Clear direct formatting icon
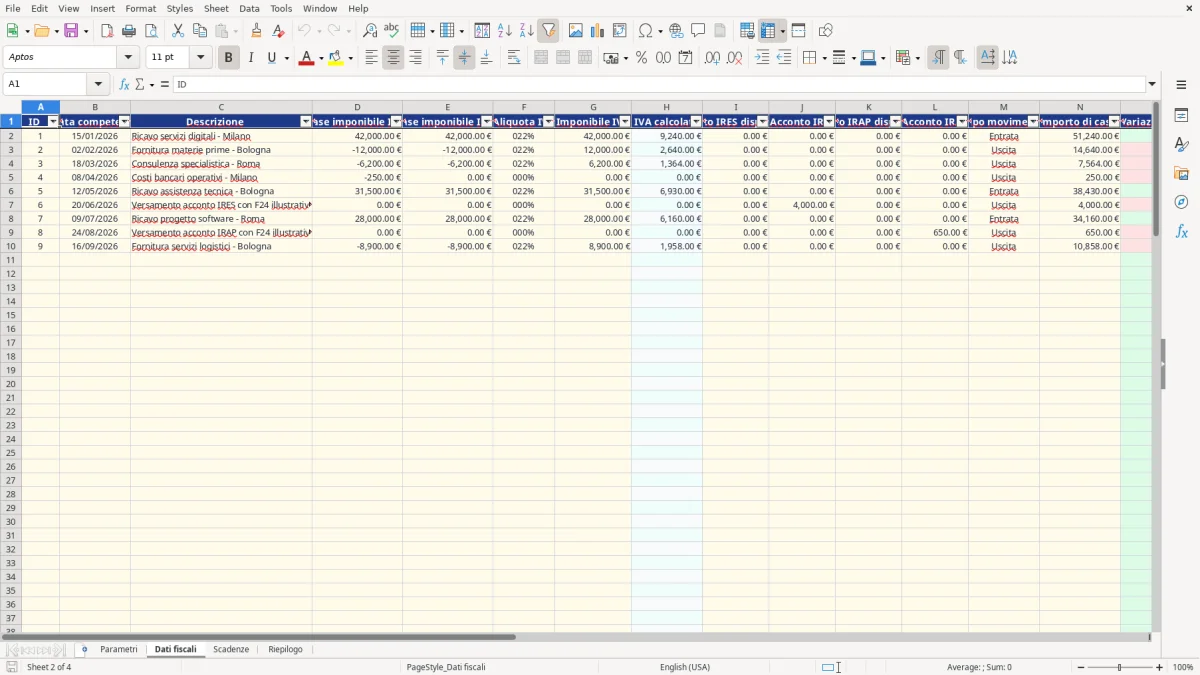 coord(278,31)
